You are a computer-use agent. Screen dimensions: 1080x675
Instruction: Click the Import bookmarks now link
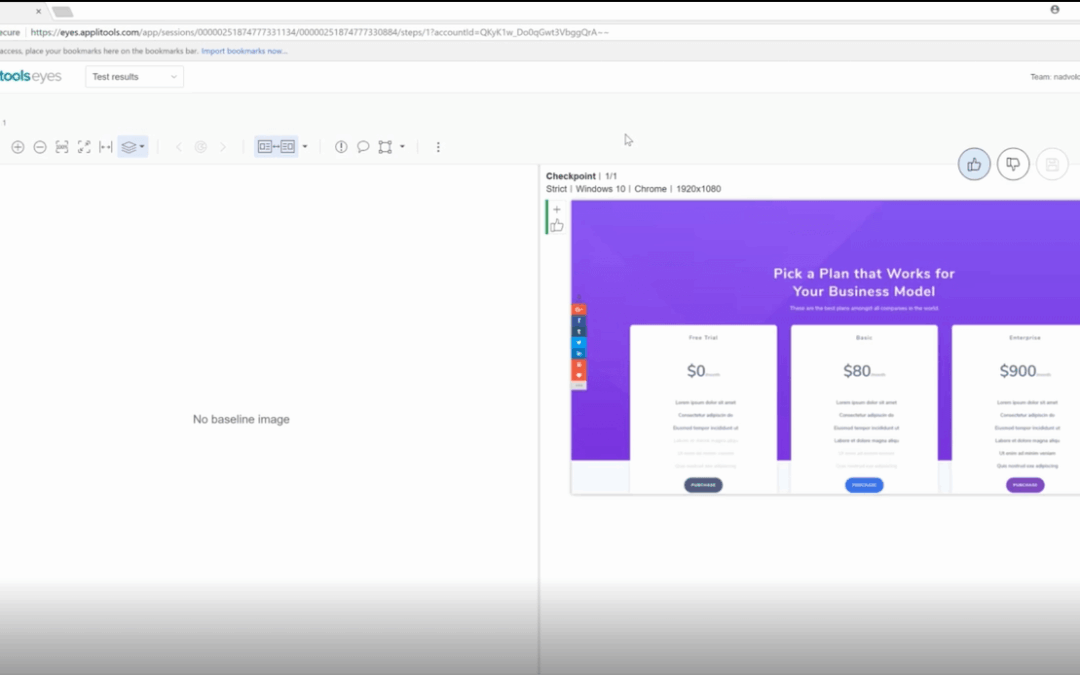tap(244, 51)
